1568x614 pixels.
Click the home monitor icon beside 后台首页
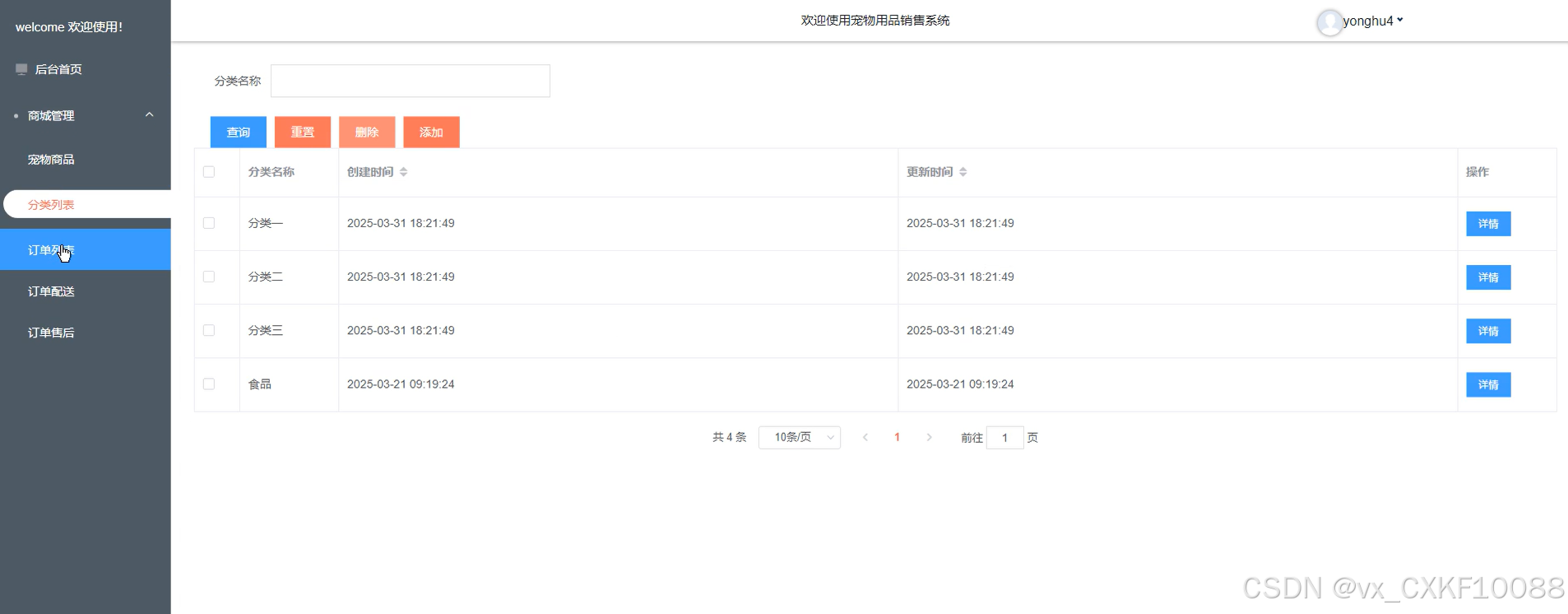[21, 69]
